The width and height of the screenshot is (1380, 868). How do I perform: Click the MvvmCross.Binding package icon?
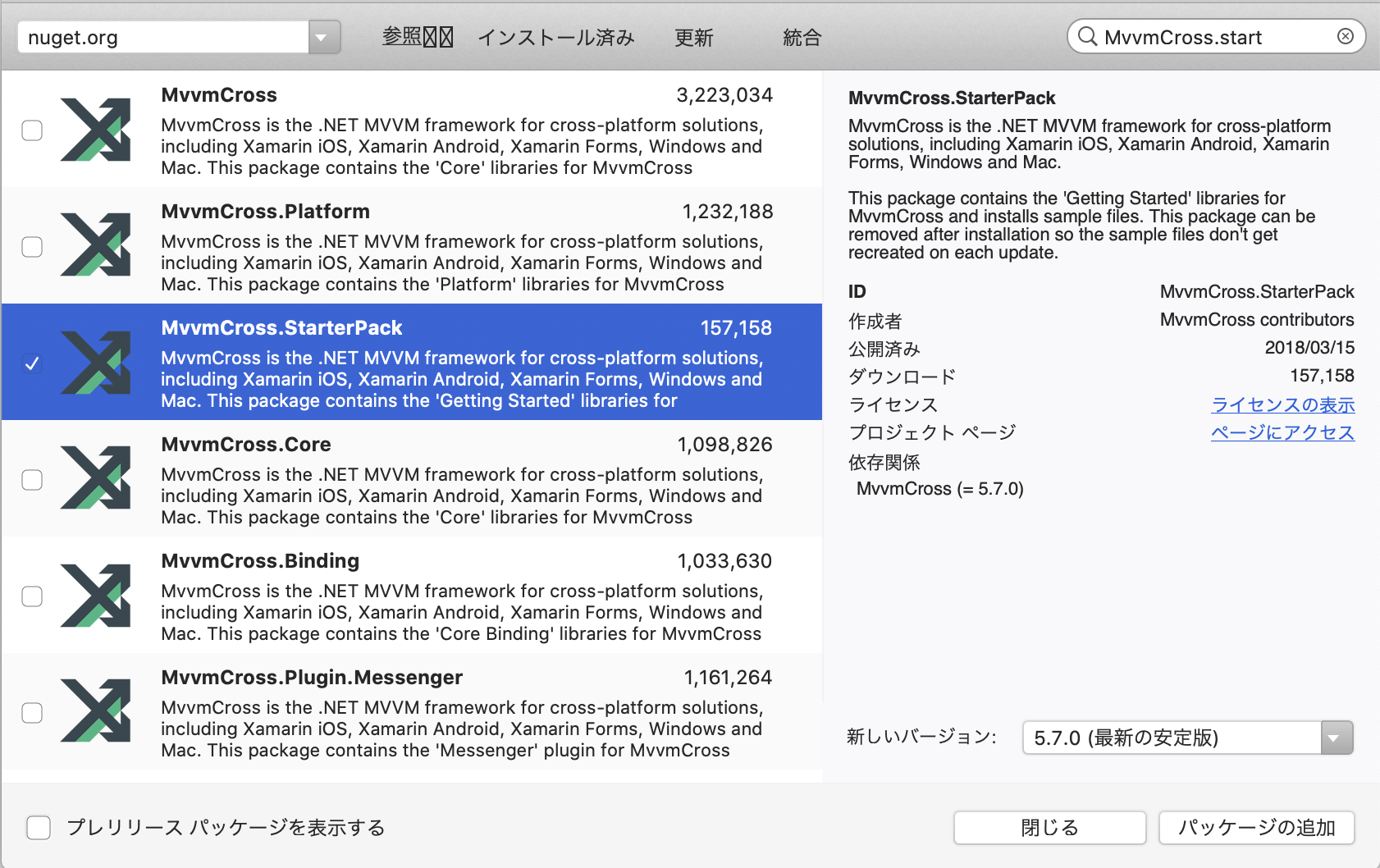(95, 596)
